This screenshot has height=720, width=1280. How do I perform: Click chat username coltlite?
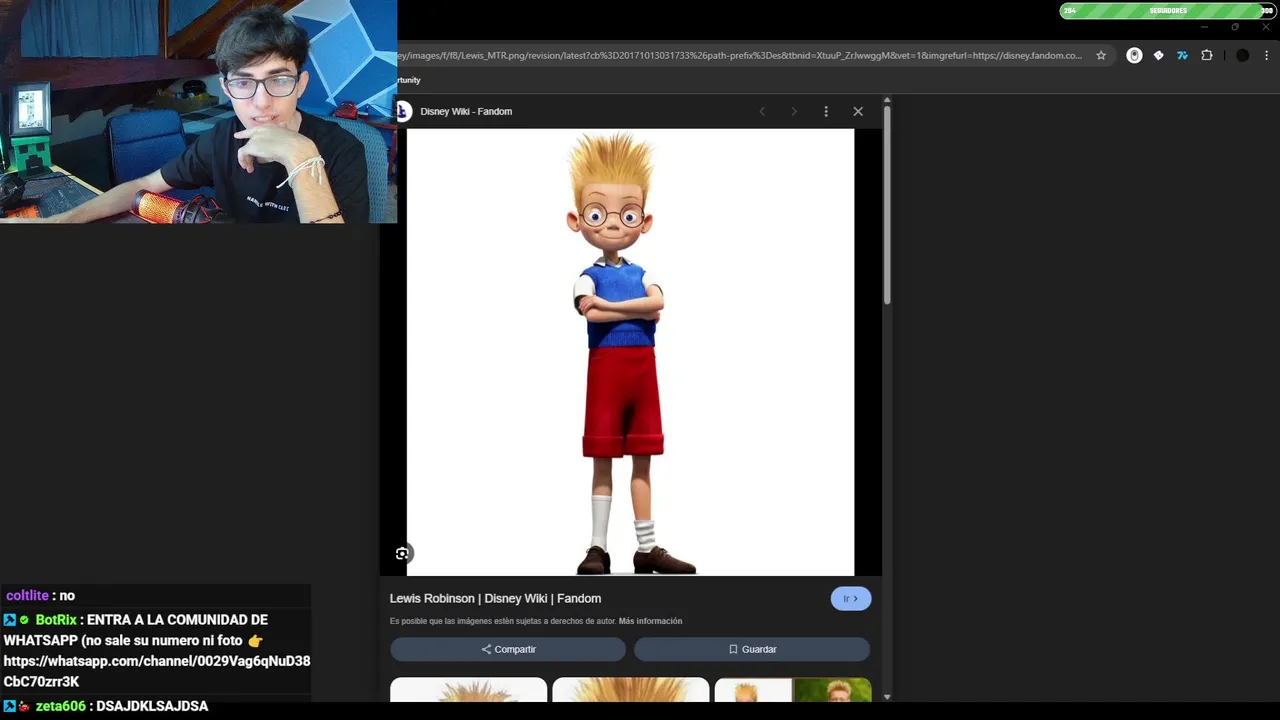(x=27, y=595)
